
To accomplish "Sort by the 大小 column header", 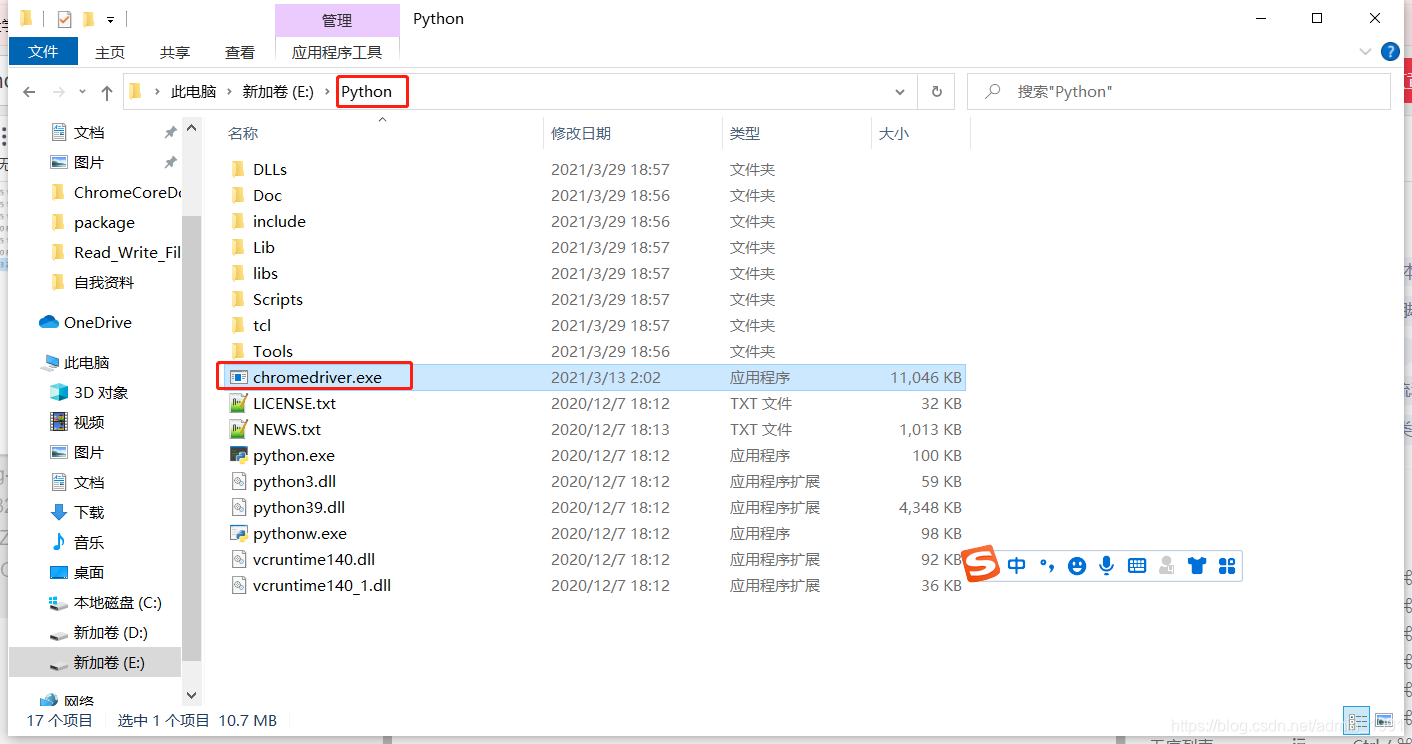I will (x=894, y=133).
